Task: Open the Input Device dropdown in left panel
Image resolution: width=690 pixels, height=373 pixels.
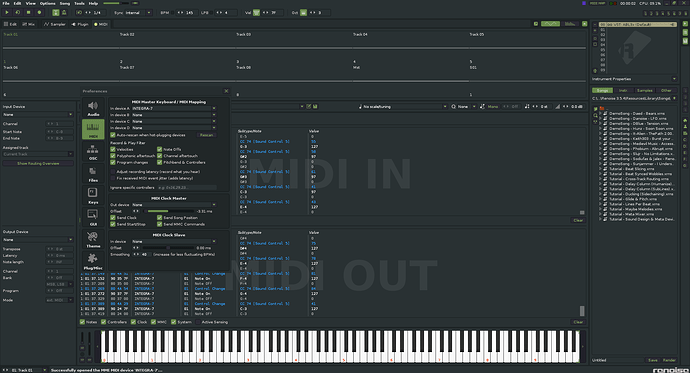Action: 38,114
